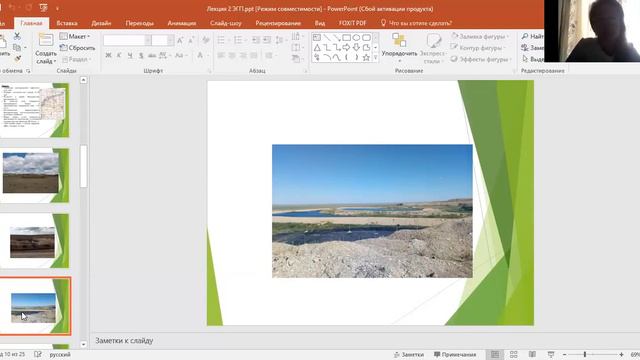Click the zoom slider handle
This screenshot has height=360, width=640.
coord(584,355)
